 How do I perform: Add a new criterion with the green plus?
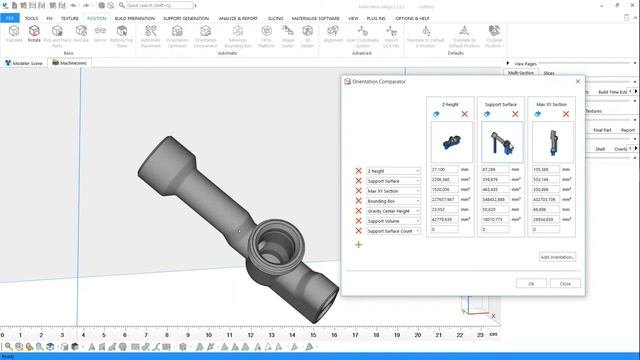pyautogui.click(x=358, y=244)
